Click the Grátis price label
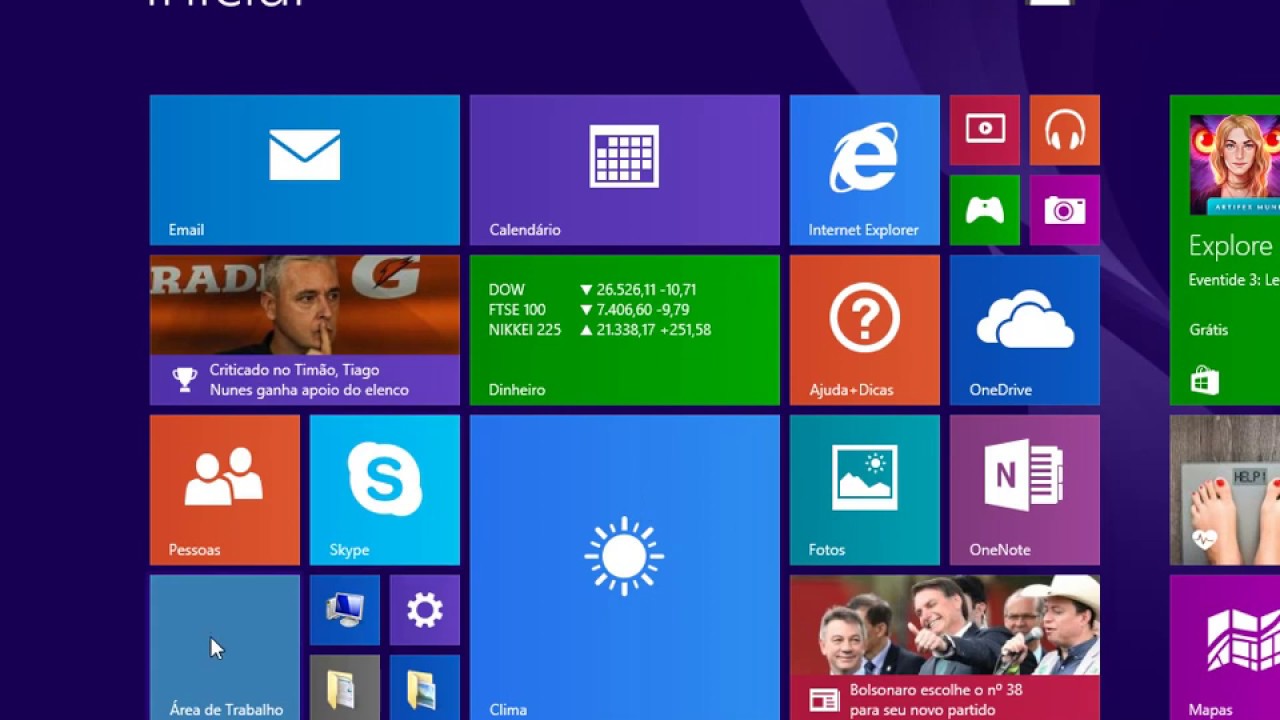Viewport: 1280px width, 720px height. pos(1208,330)
